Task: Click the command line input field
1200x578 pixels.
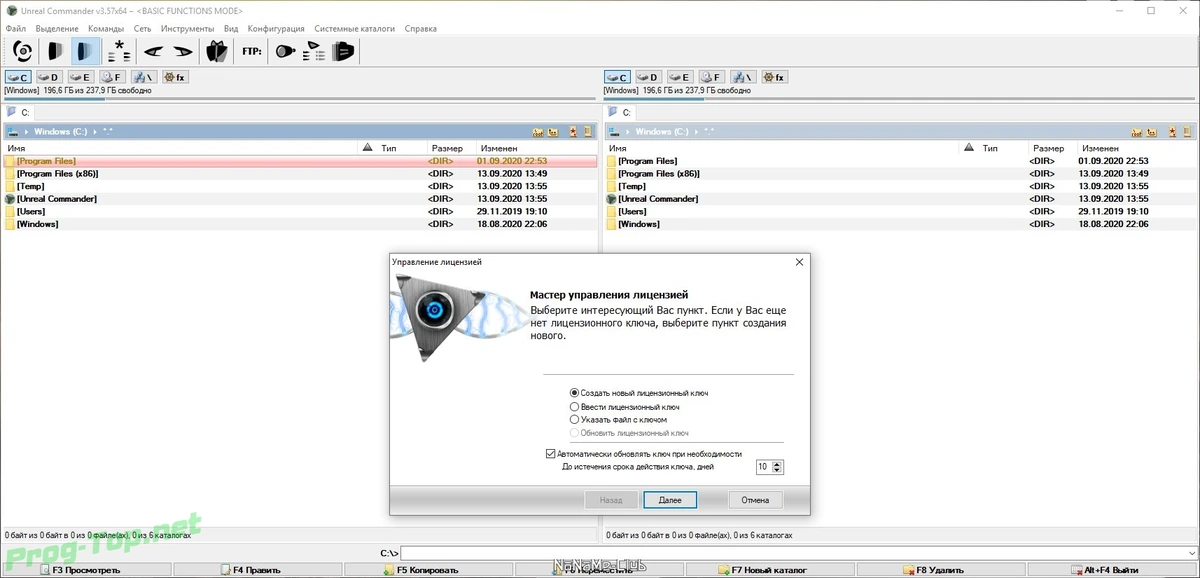Action: (793, 553)
